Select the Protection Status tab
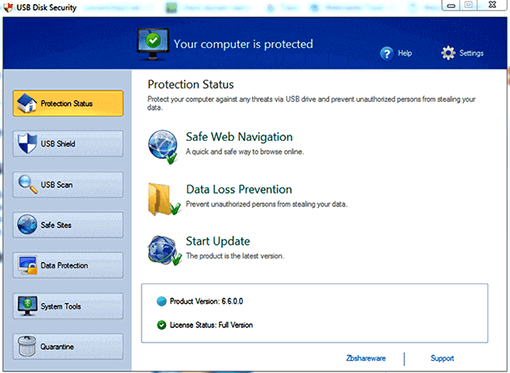The image size is (510, 373). tap(68, 103)
